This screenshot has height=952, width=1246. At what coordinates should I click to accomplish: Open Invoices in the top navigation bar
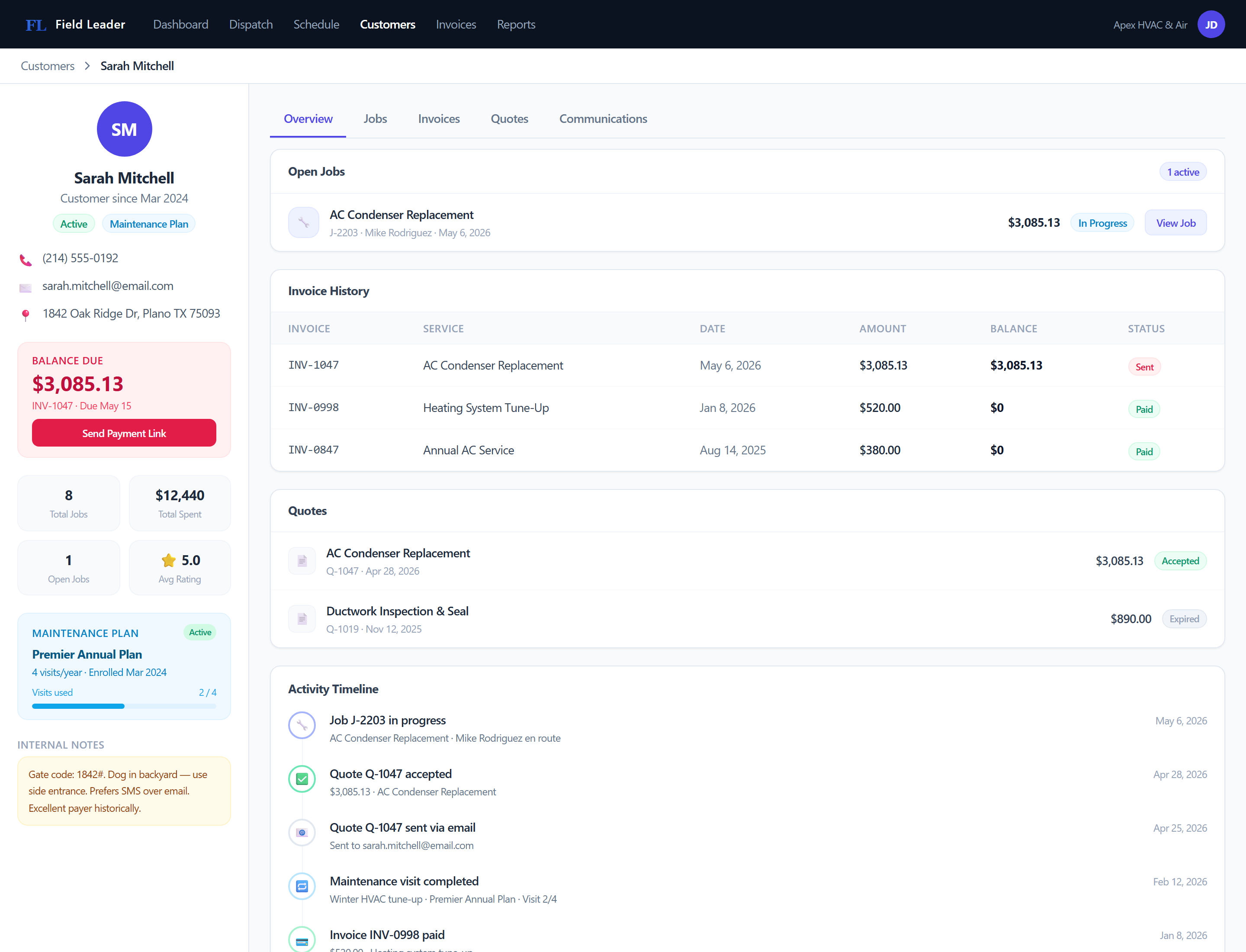456,24
